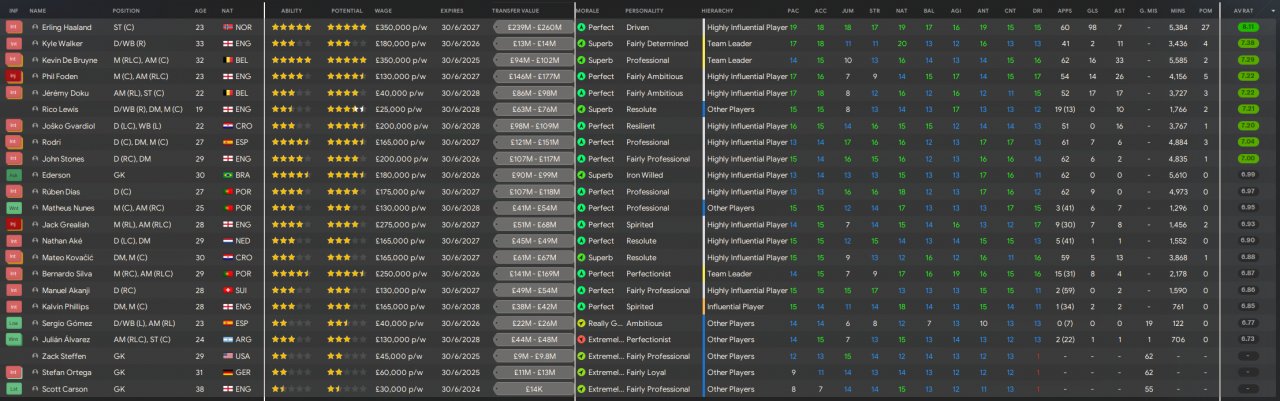Click Iron Willed personality in Ederson's row
Viewport: 1280px width, 401px height.
click(x=644, y=175)
